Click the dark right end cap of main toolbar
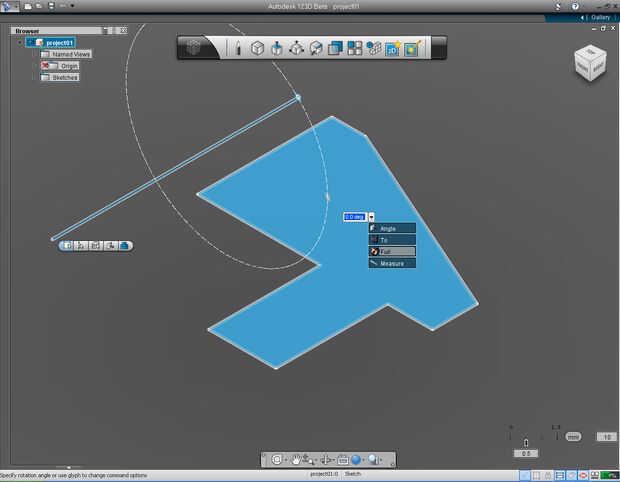 click(439, 48)
